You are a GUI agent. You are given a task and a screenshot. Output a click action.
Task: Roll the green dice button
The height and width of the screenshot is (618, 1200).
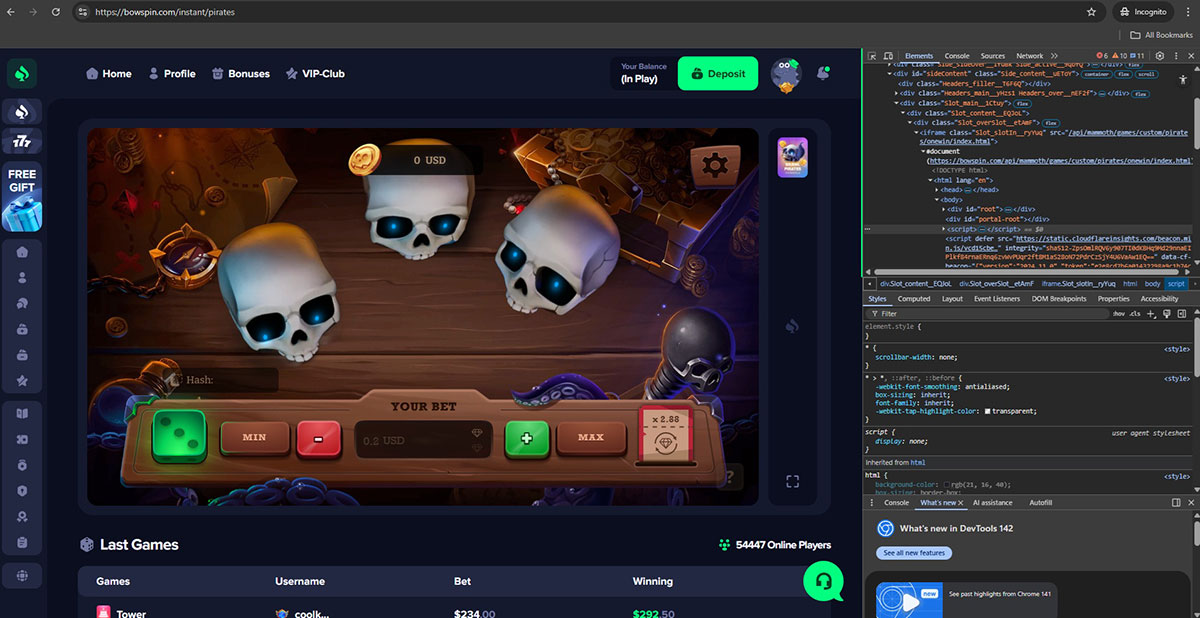179,437
